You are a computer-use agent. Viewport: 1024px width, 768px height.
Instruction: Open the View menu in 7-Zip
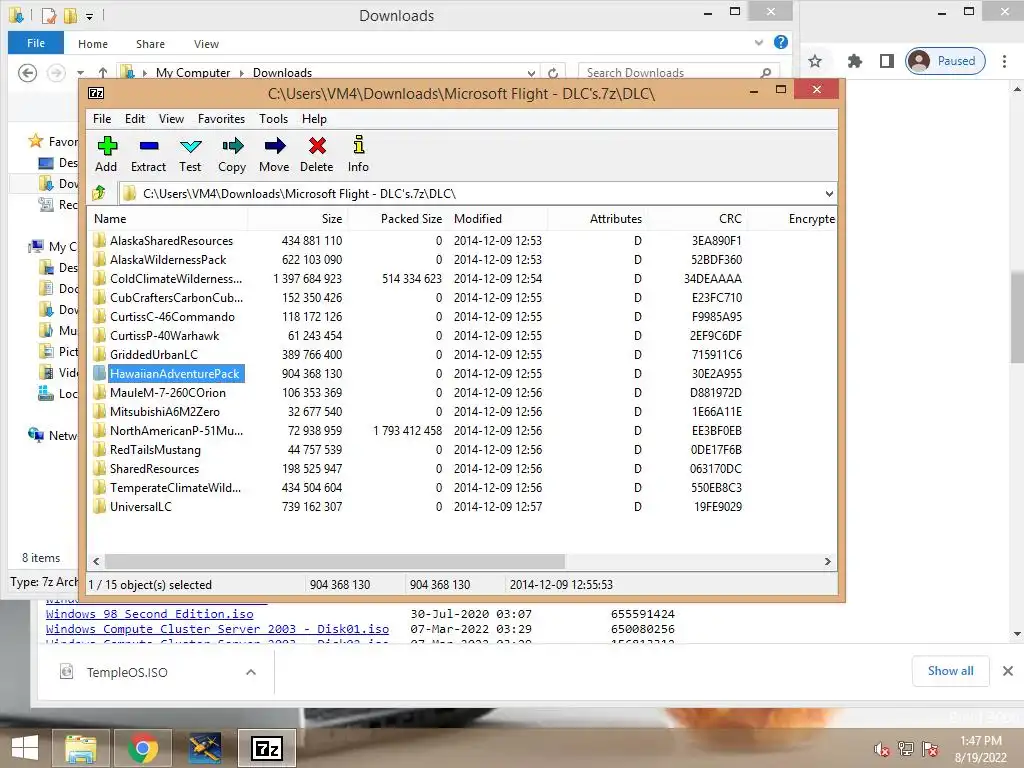pos(171,119)
